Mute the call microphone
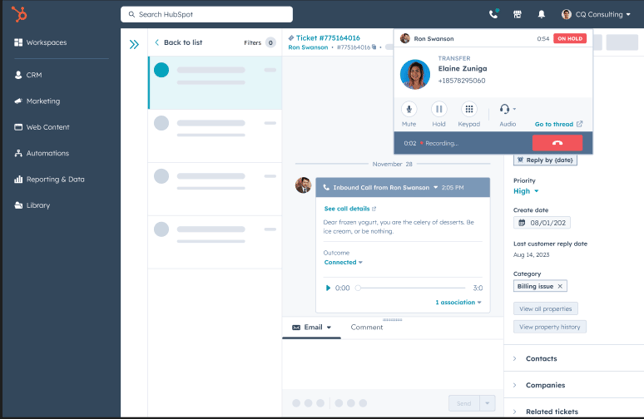The image size is (644, 419). pyautogui.click(x=408, y=109)
